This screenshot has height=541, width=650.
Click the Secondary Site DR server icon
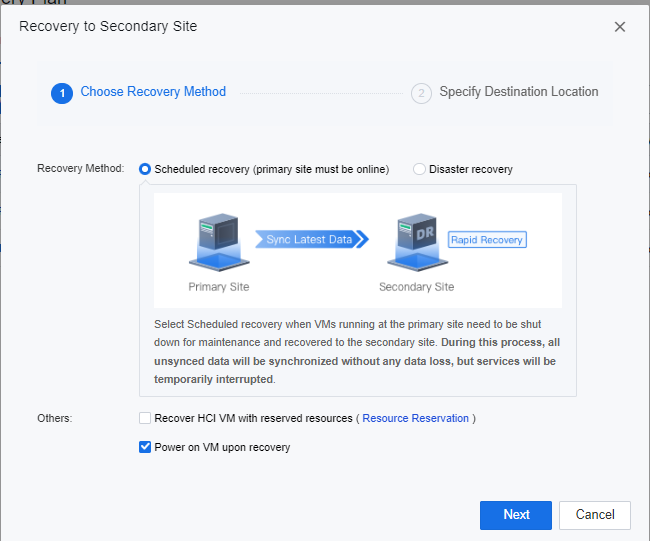417,243
